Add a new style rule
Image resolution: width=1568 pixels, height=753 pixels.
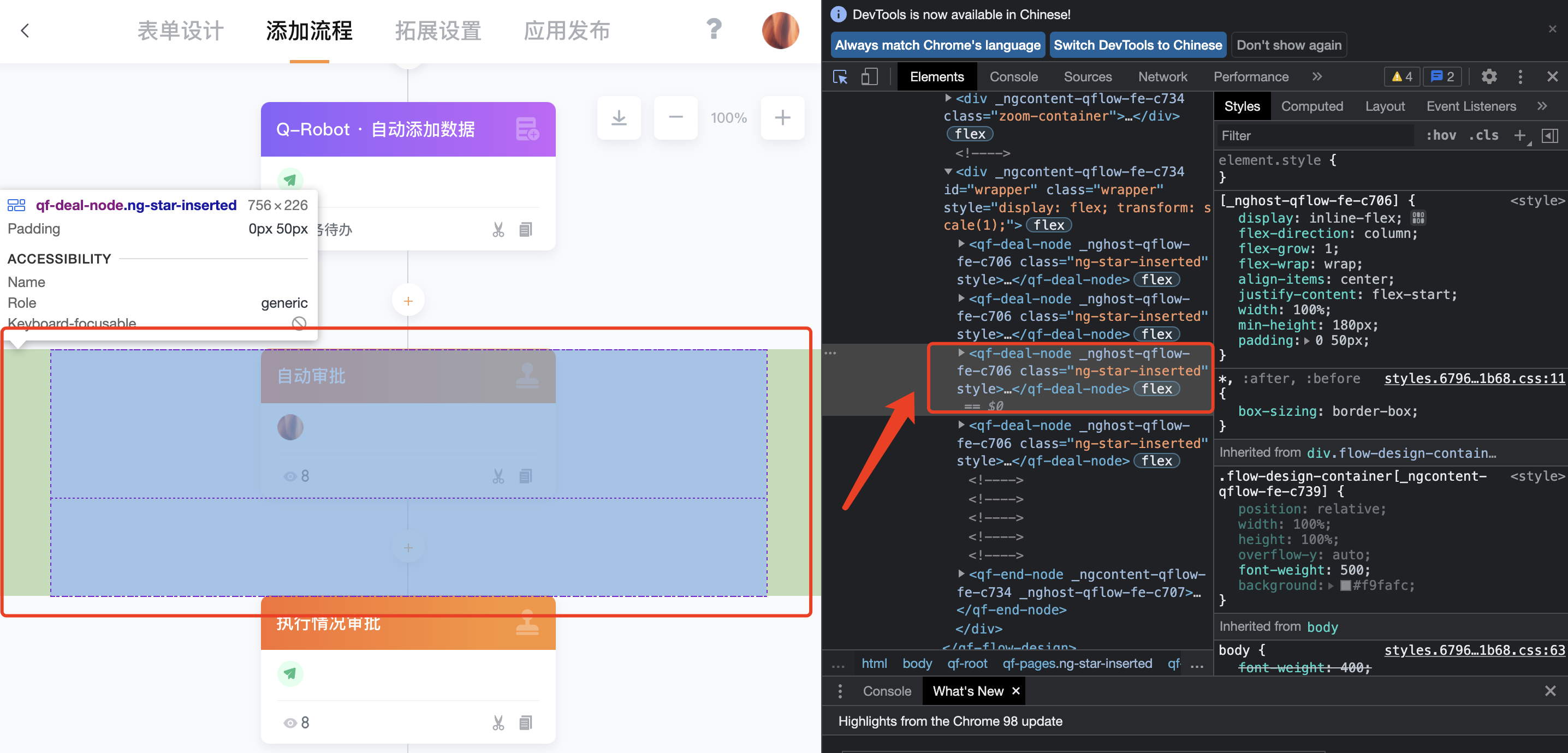tap(1520, 135)
